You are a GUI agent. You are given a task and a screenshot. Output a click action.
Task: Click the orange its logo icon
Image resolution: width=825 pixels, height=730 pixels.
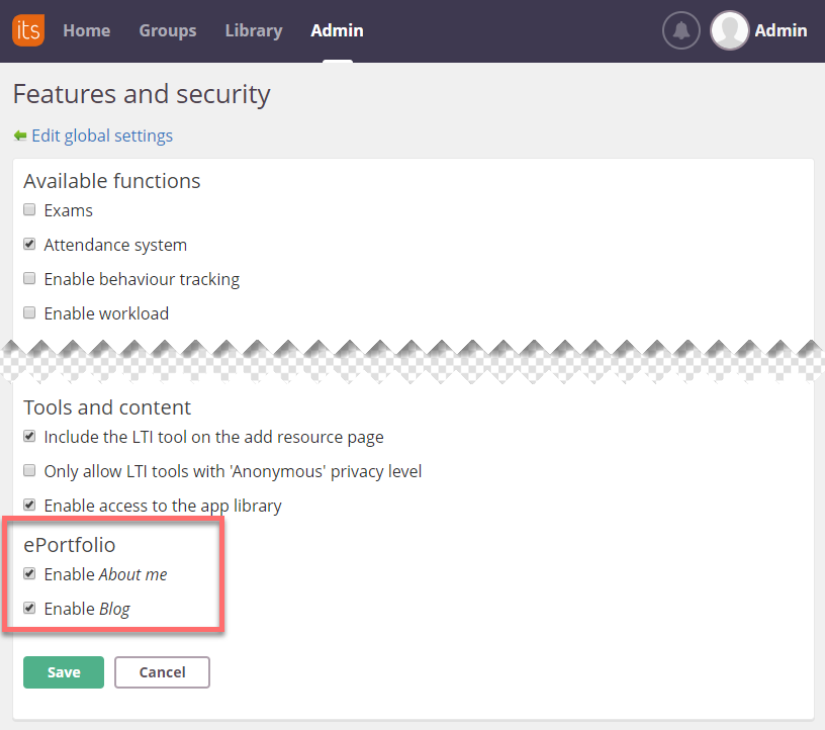[28, 30]
